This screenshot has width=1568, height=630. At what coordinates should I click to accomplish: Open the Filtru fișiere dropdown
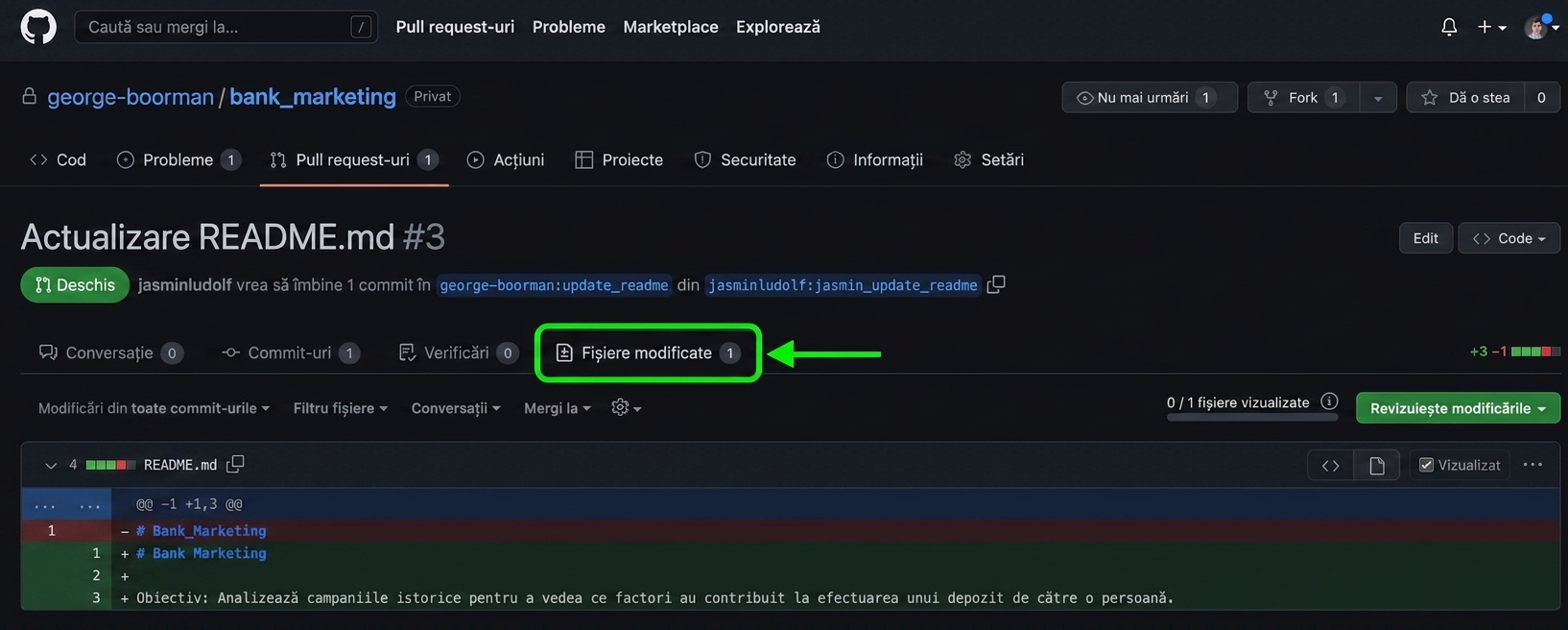click(x=341, y=408)
